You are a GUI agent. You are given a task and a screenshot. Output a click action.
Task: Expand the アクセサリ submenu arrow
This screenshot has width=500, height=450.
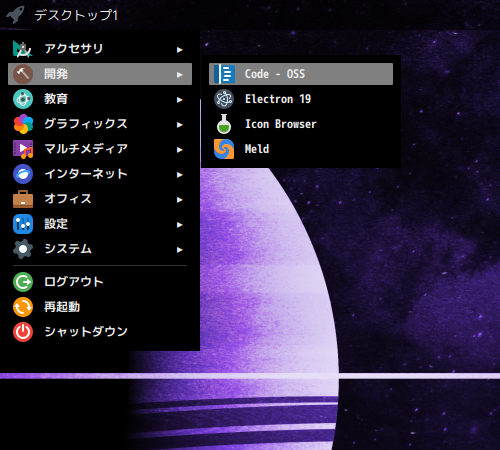pos(180,50)
